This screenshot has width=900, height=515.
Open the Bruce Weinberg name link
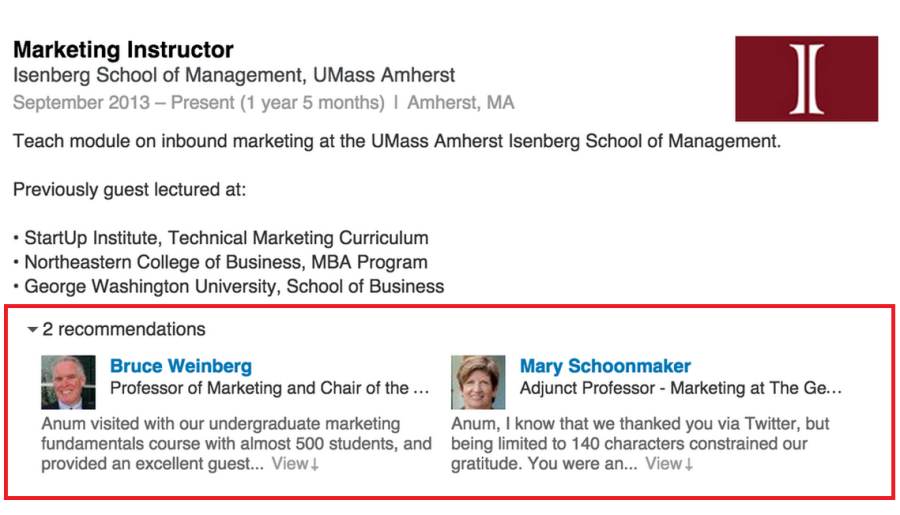[x=181, y=366]
